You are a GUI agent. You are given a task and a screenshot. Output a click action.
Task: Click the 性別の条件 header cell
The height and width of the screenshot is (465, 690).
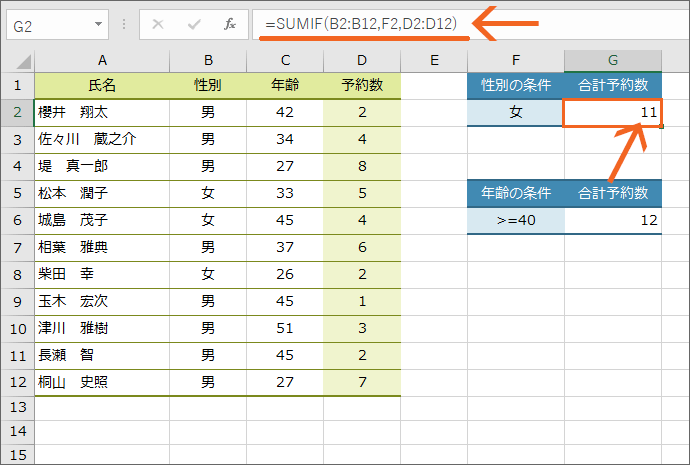click(516, 85)
